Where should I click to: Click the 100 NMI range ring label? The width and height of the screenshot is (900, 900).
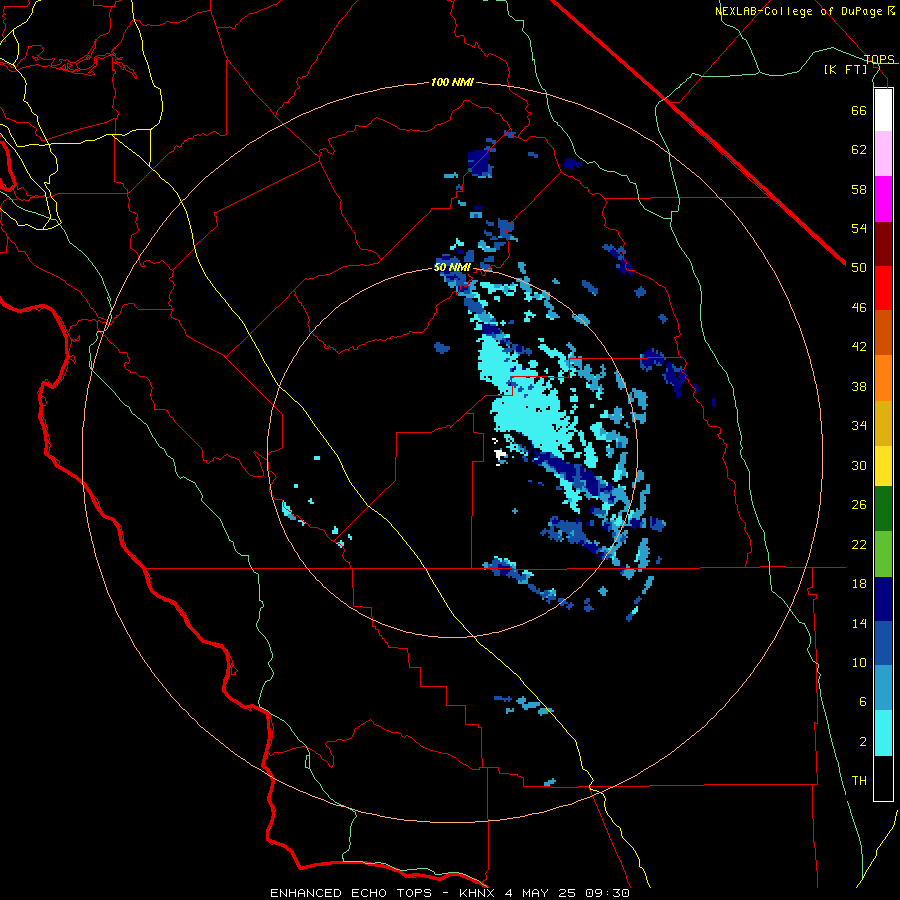[x=452, y=83]
